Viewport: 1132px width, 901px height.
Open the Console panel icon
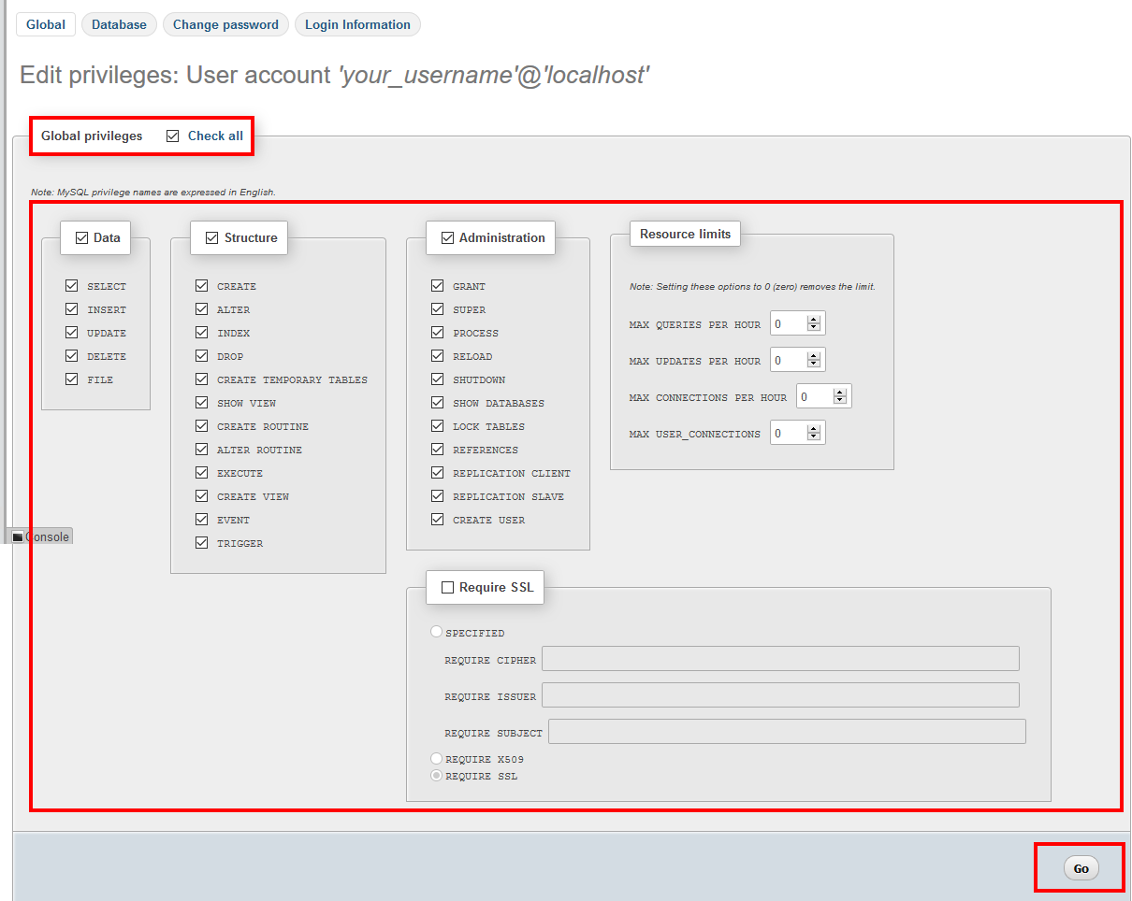click(x=18, y=537)
